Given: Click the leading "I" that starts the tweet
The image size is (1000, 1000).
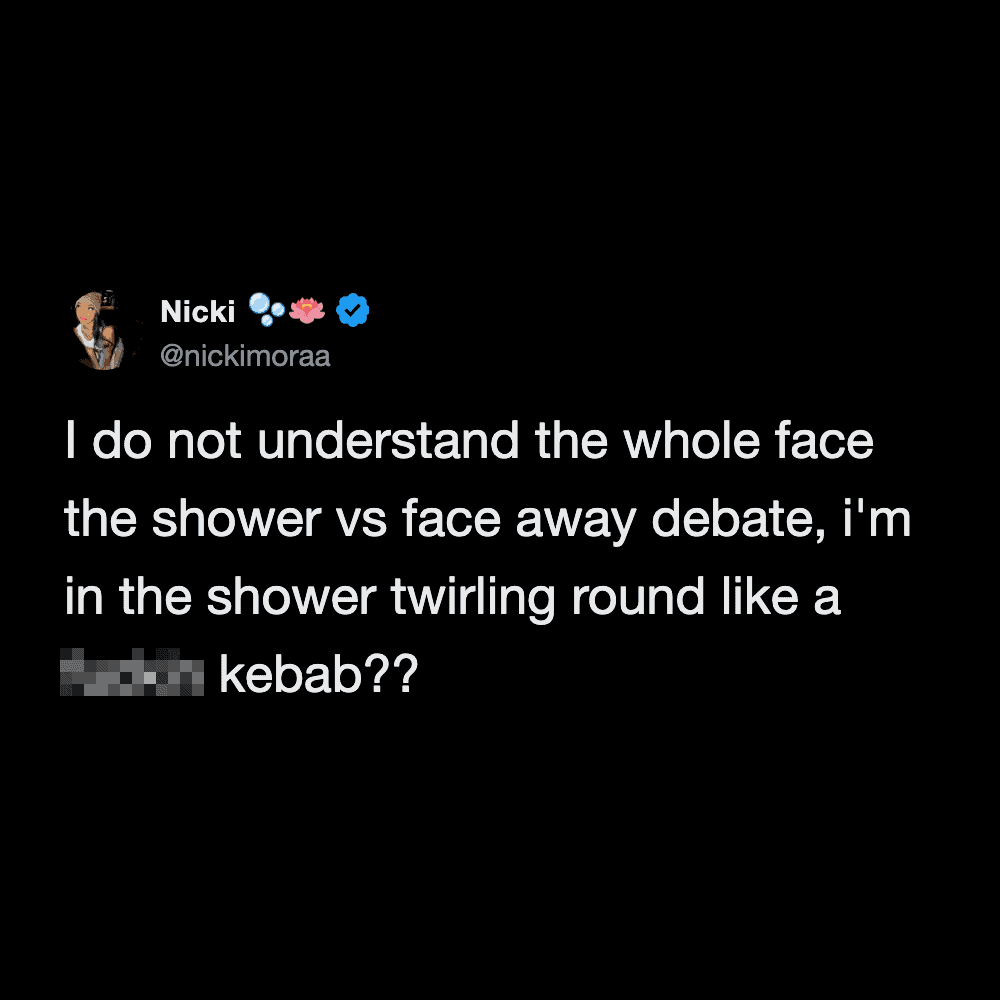Looking at the screenshot, I should [x=71, y=442].
